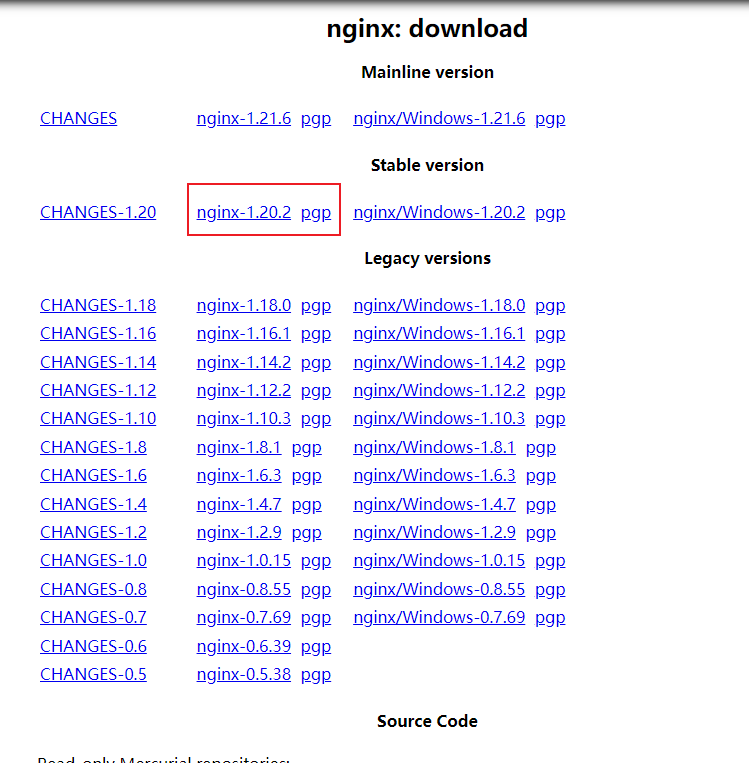Download nginx-0.5.38

pos(243,674)
